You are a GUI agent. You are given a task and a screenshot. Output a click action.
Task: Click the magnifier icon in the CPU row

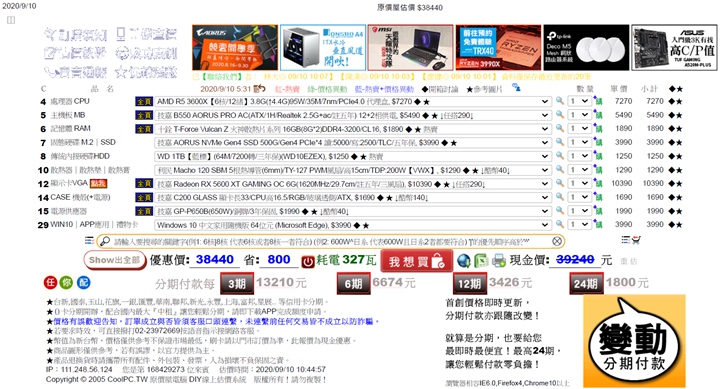coord(559,101)
